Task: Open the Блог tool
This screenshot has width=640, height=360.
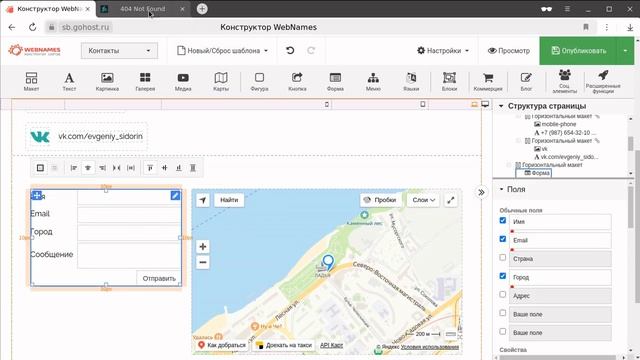Action: (526, 82)
